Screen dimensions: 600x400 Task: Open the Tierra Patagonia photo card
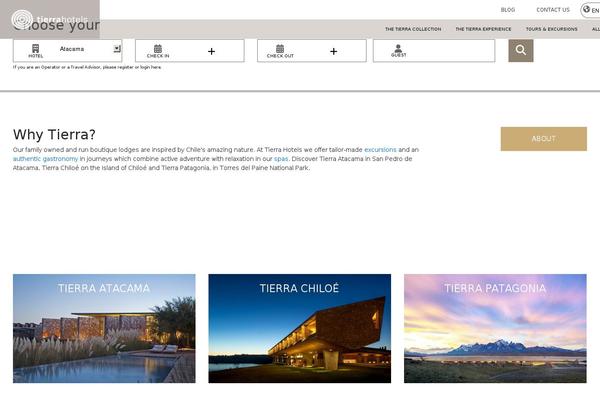(x=495, y=328)
